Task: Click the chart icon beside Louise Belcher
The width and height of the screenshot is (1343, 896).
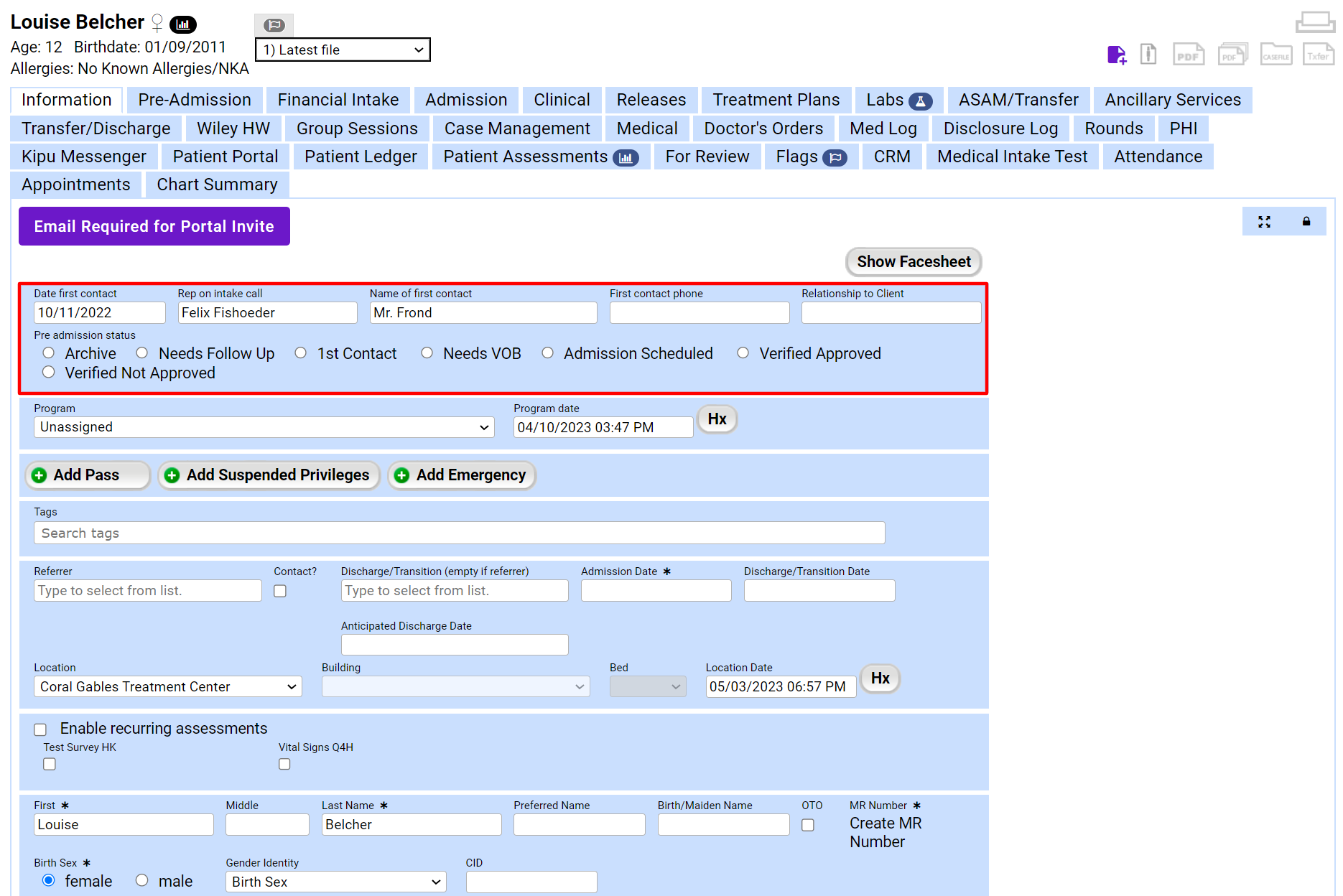Action: point(183,24)
